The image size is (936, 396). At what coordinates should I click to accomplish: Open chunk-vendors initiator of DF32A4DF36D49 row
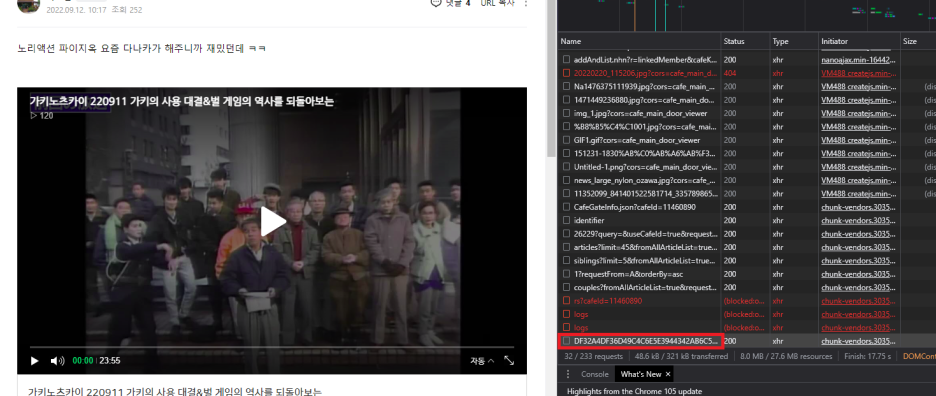(x=859, y=341)
